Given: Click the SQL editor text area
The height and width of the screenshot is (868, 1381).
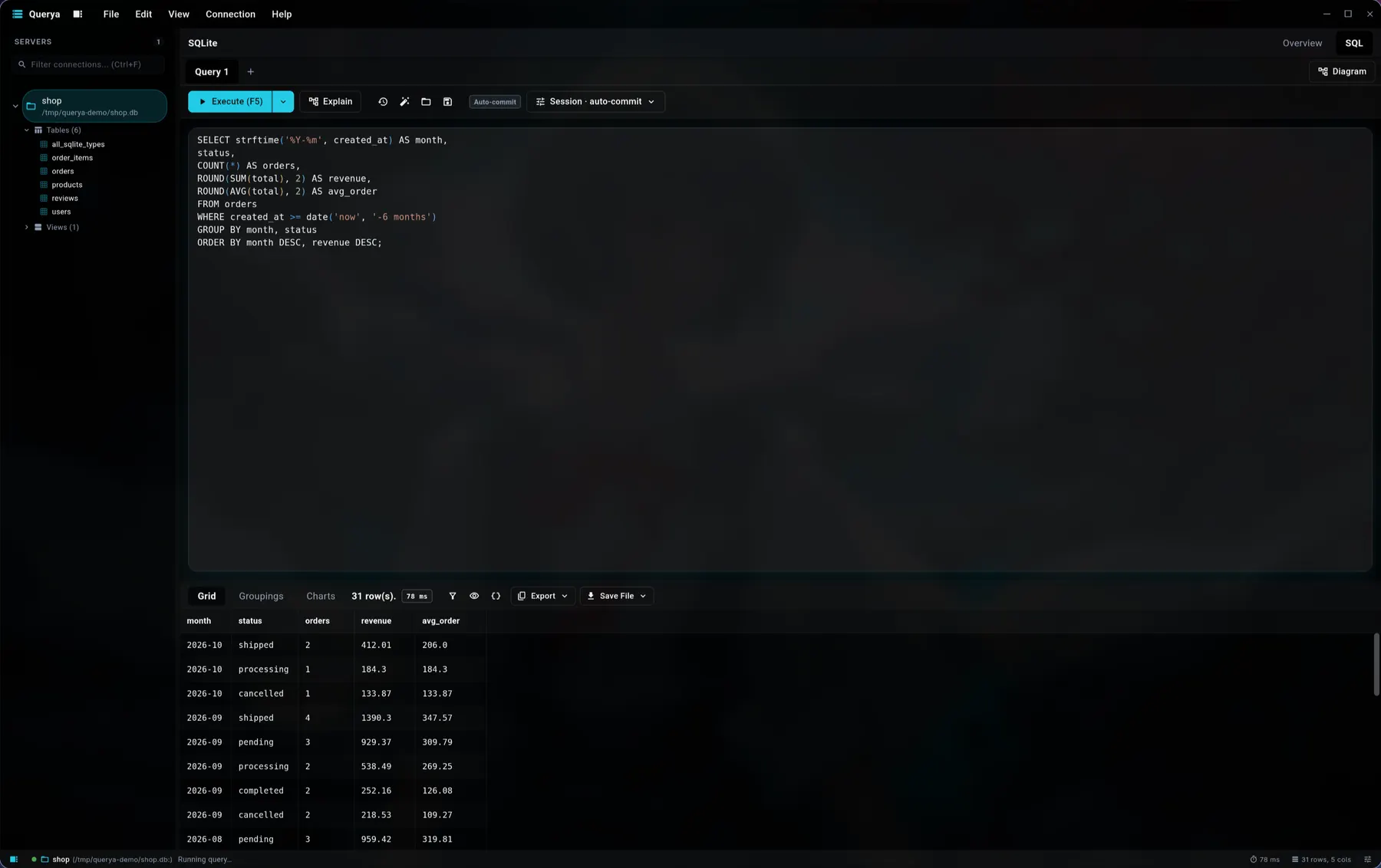Looking at the screenshot, I should tap(779, 349).
